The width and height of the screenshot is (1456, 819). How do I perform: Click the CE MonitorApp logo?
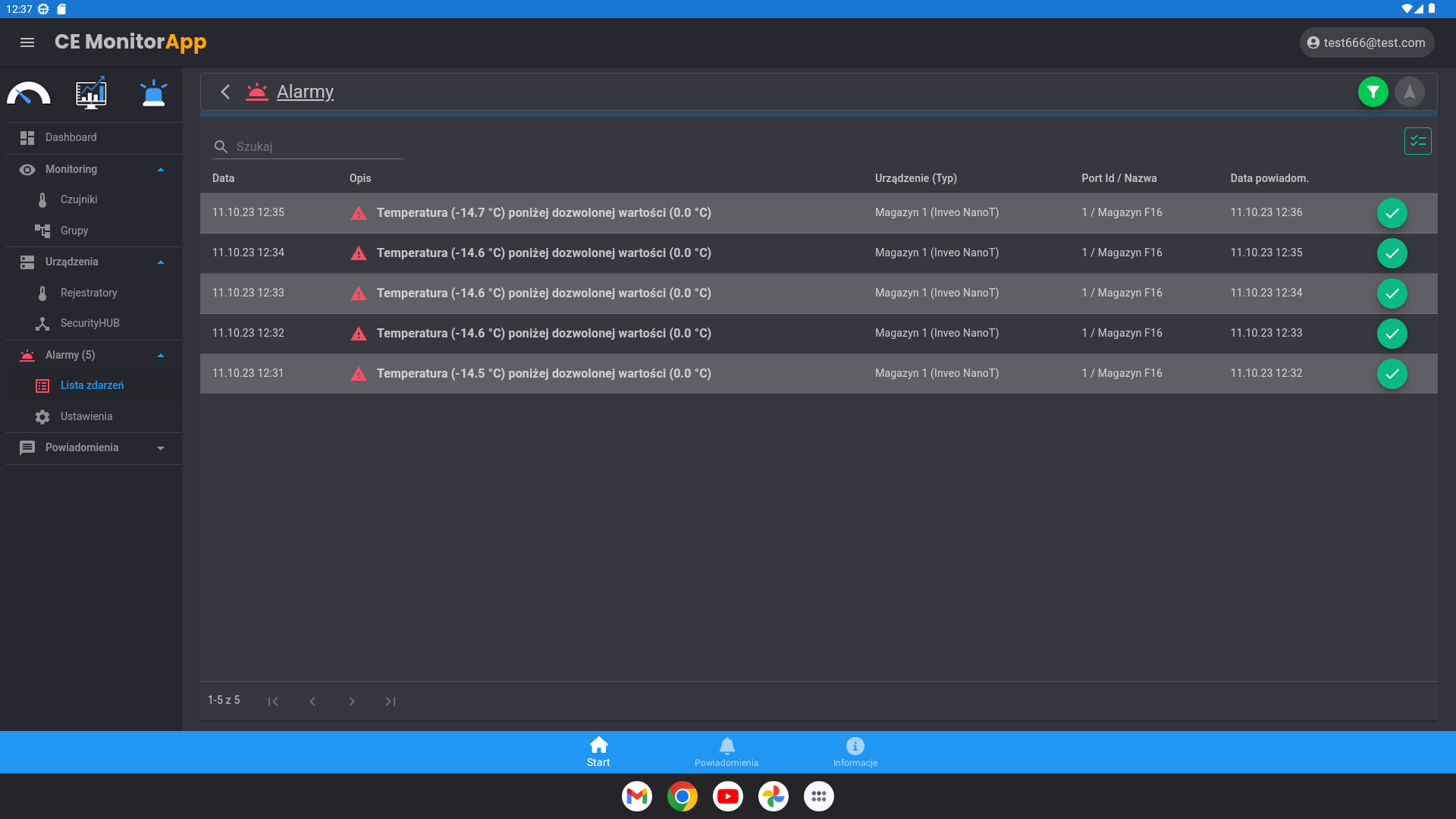click(130, 42)
